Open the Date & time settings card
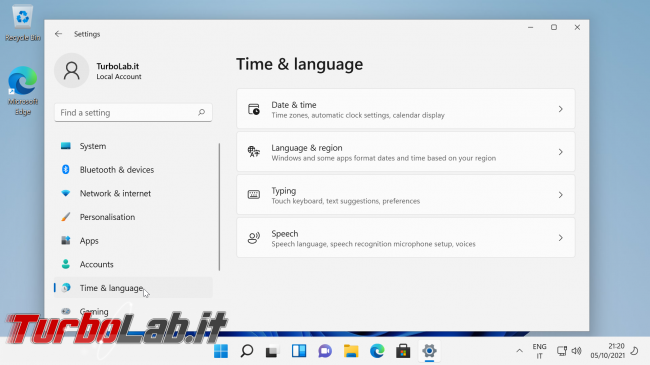 406,109
